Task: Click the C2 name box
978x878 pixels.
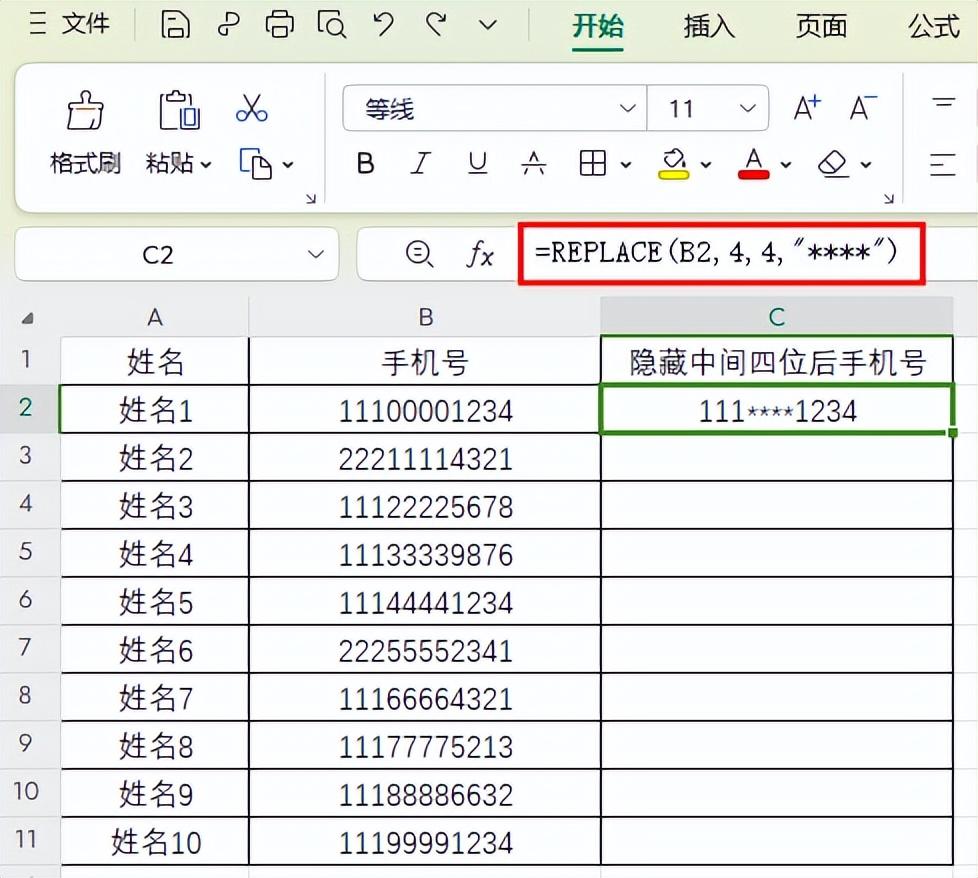Action: coord(157,254)
